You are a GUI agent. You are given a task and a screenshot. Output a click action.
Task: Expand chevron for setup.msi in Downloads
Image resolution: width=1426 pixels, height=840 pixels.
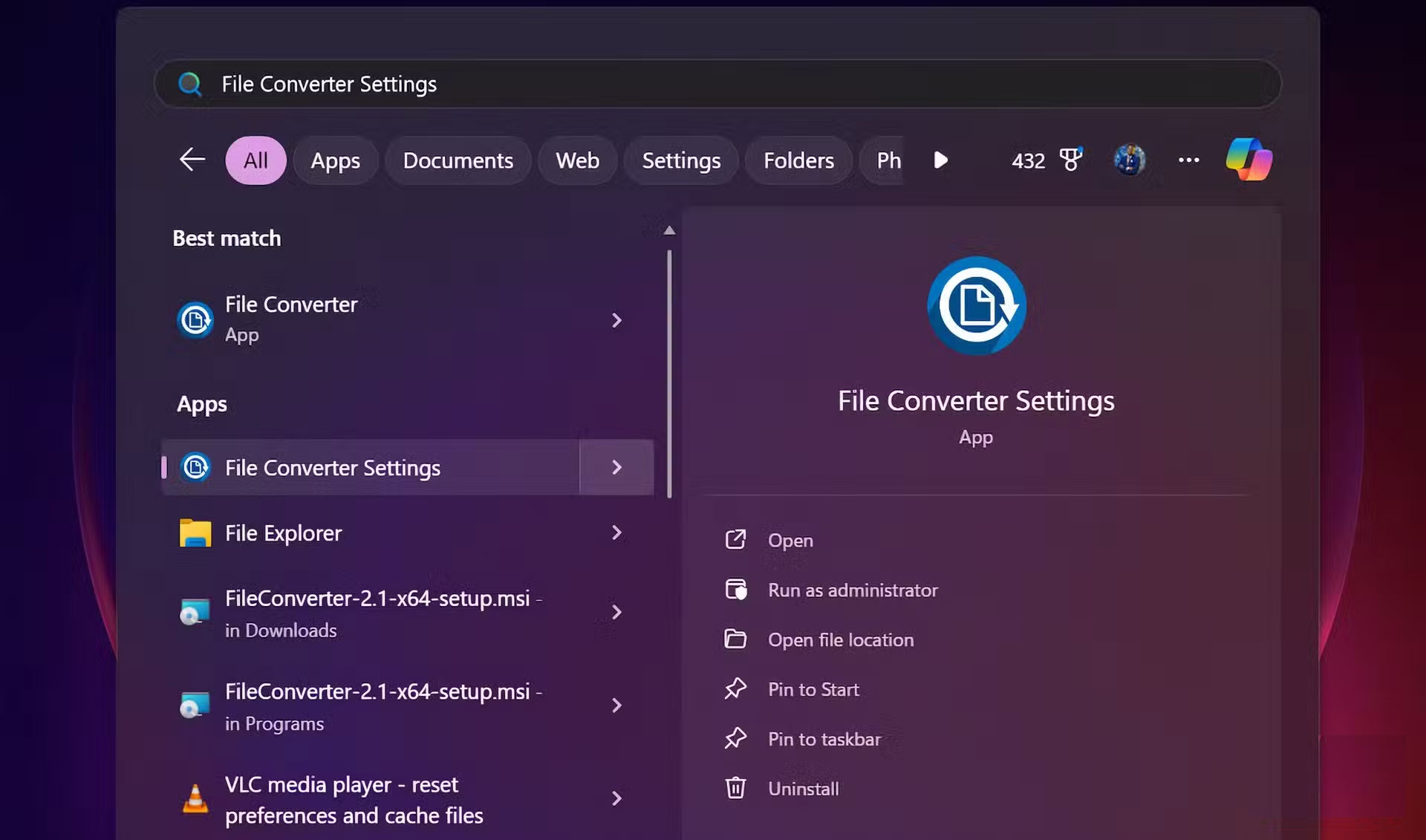click(616, 612)
